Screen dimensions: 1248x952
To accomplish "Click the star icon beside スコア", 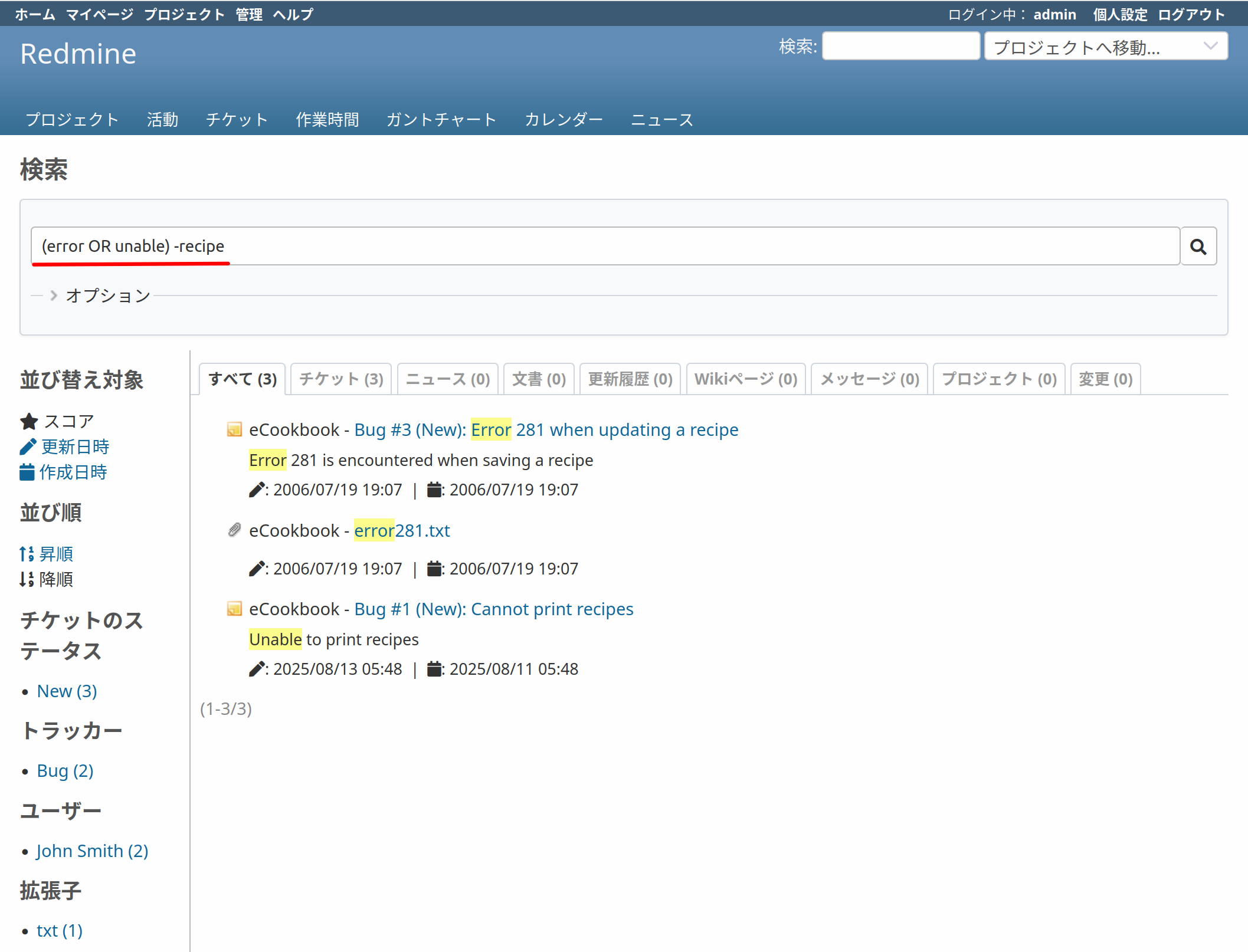I will (29, 421).
